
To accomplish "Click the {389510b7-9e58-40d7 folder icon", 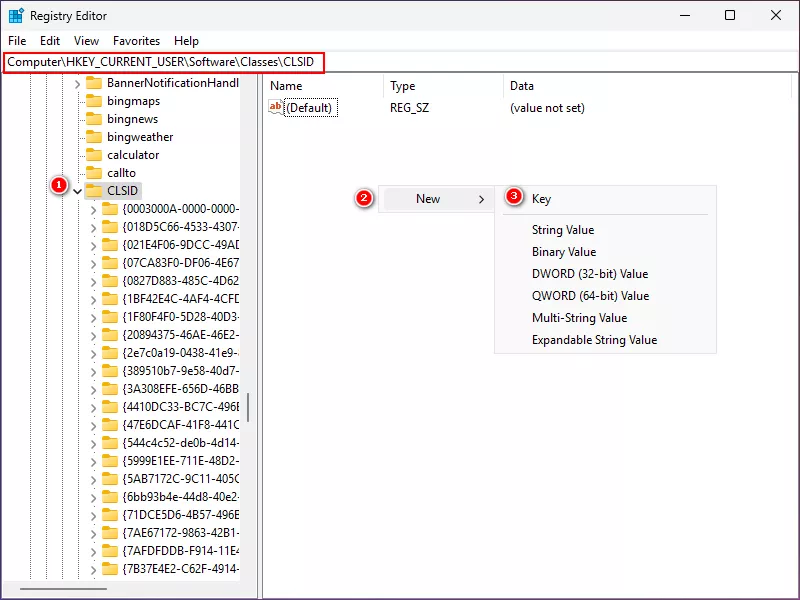I will pyautogui.click(x=110, y=370).
